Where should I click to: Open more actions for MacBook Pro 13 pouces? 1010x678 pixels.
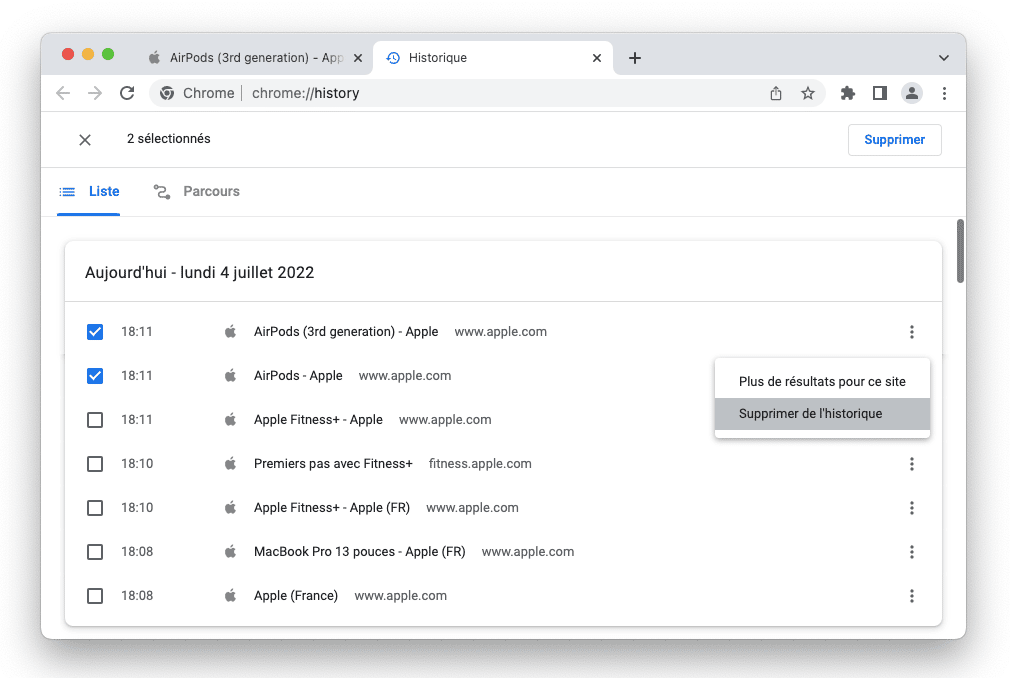(911, 552)
